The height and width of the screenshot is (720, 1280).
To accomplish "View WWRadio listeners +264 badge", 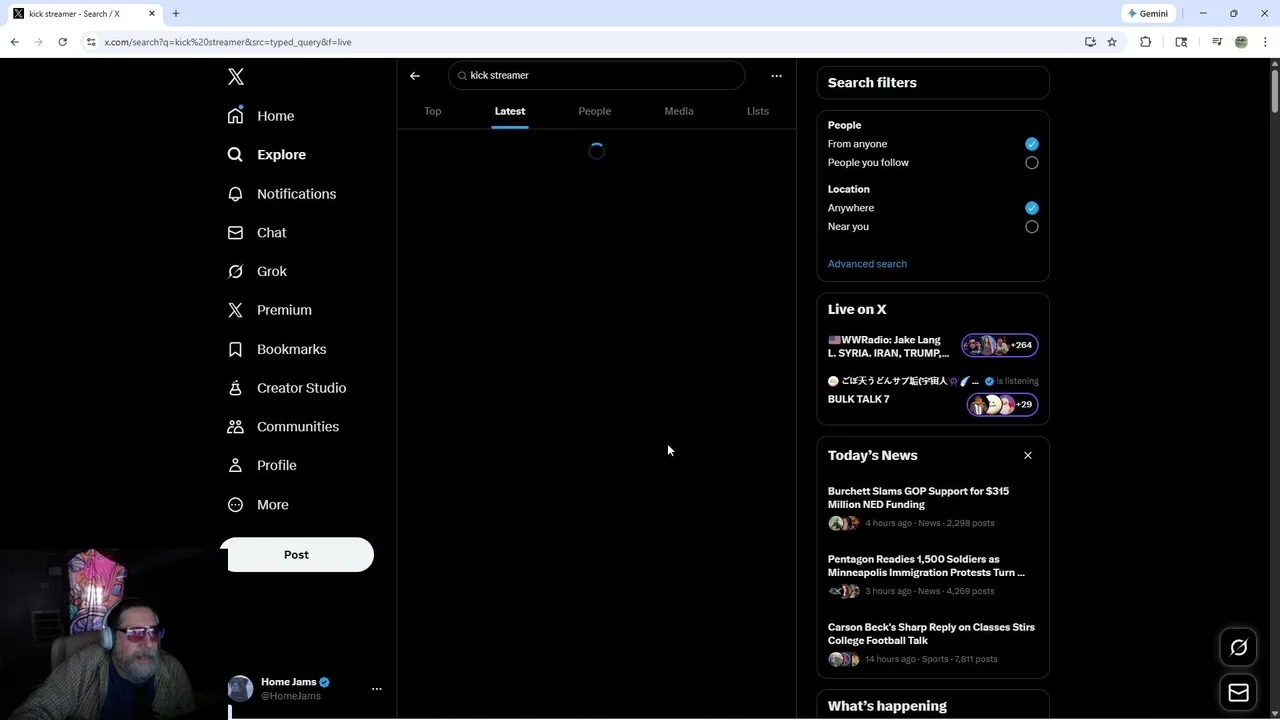I will click(x=1000, y=345).
